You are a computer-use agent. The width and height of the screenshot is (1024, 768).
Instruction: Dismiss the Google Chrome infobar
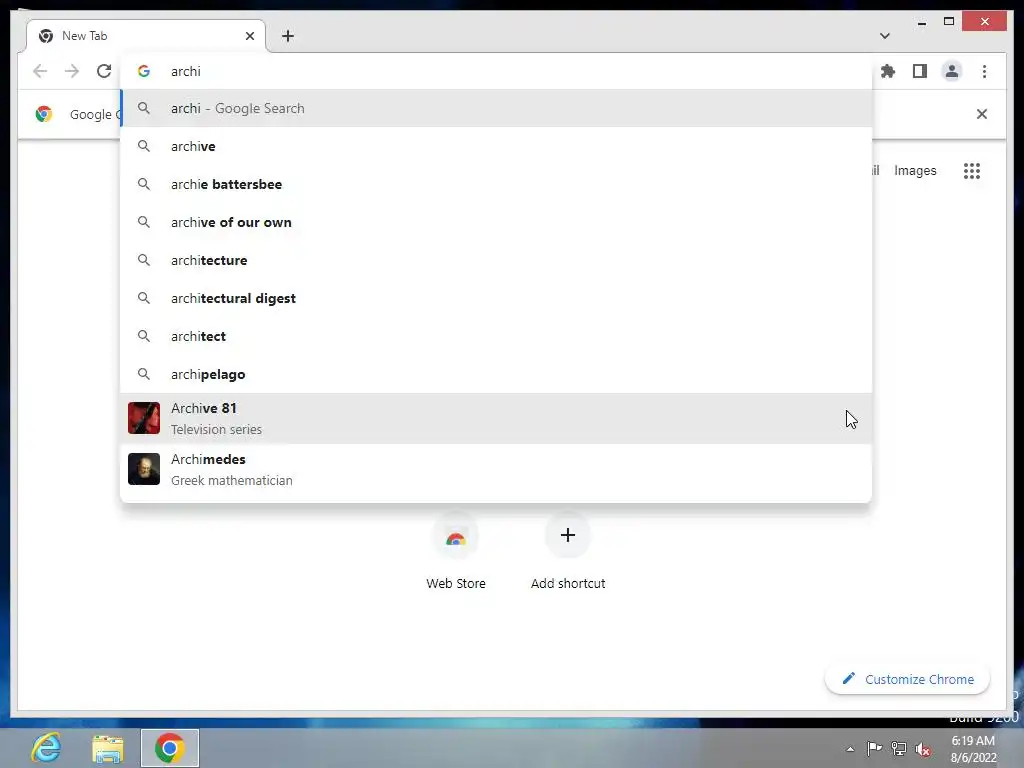click(982, 114)
